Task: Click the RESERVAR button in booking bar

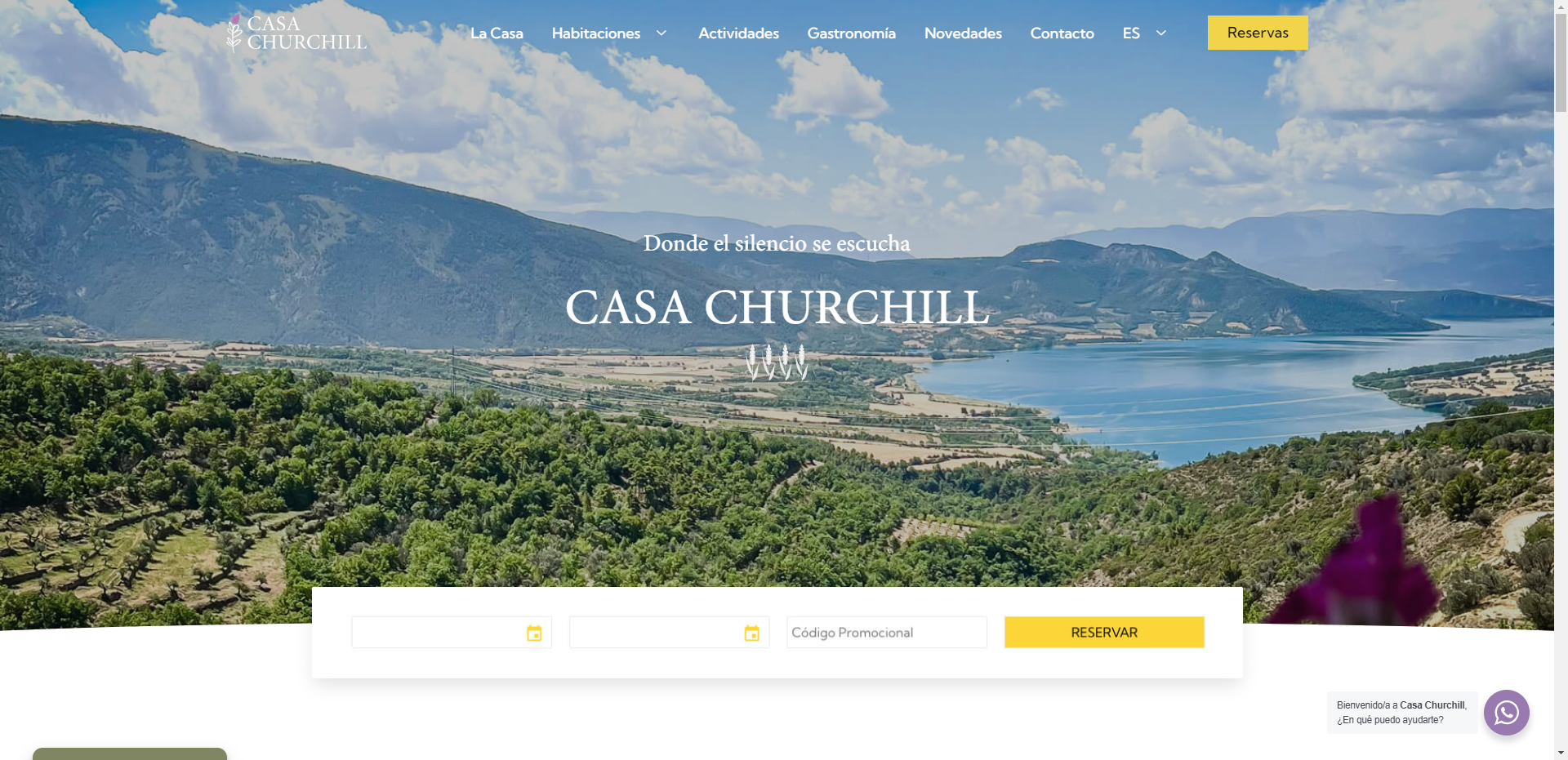Action: pyautogui.click(x=1104, y=633)
